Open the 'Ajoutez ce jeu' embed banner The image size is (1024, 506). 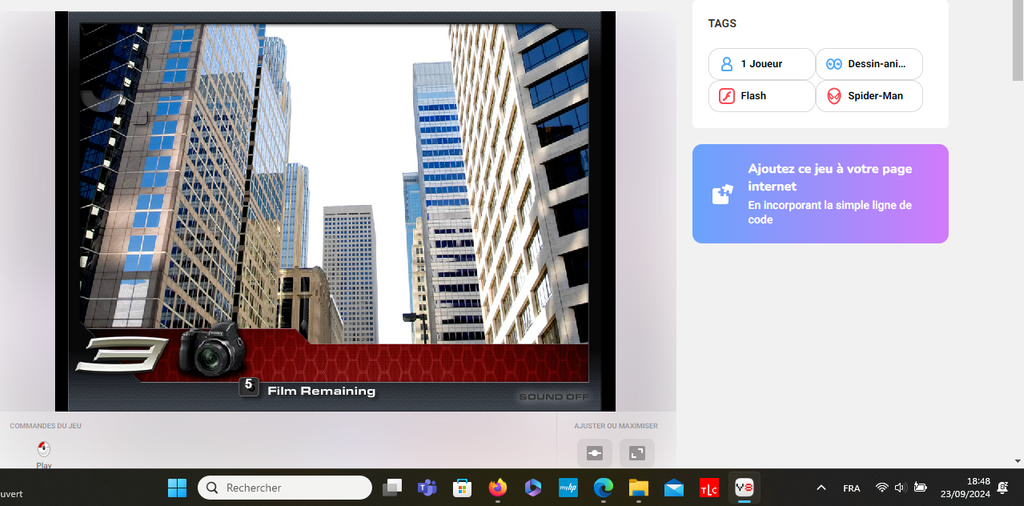click(828, 194)
